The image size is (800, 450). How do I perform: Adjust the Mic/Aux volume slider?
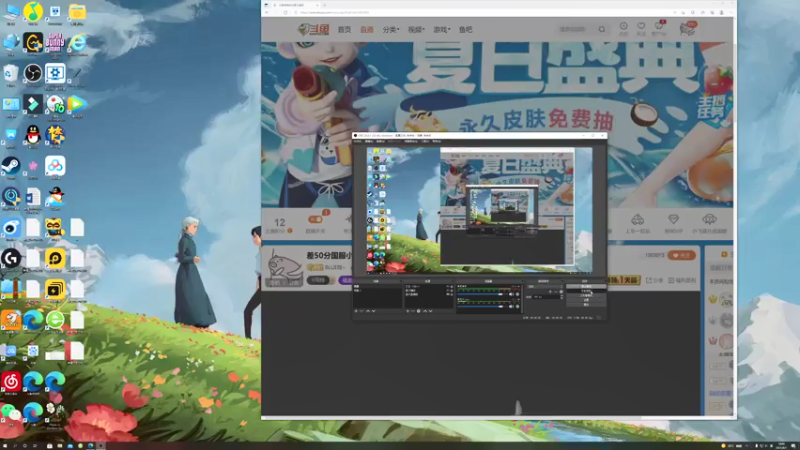coord(481,307)
